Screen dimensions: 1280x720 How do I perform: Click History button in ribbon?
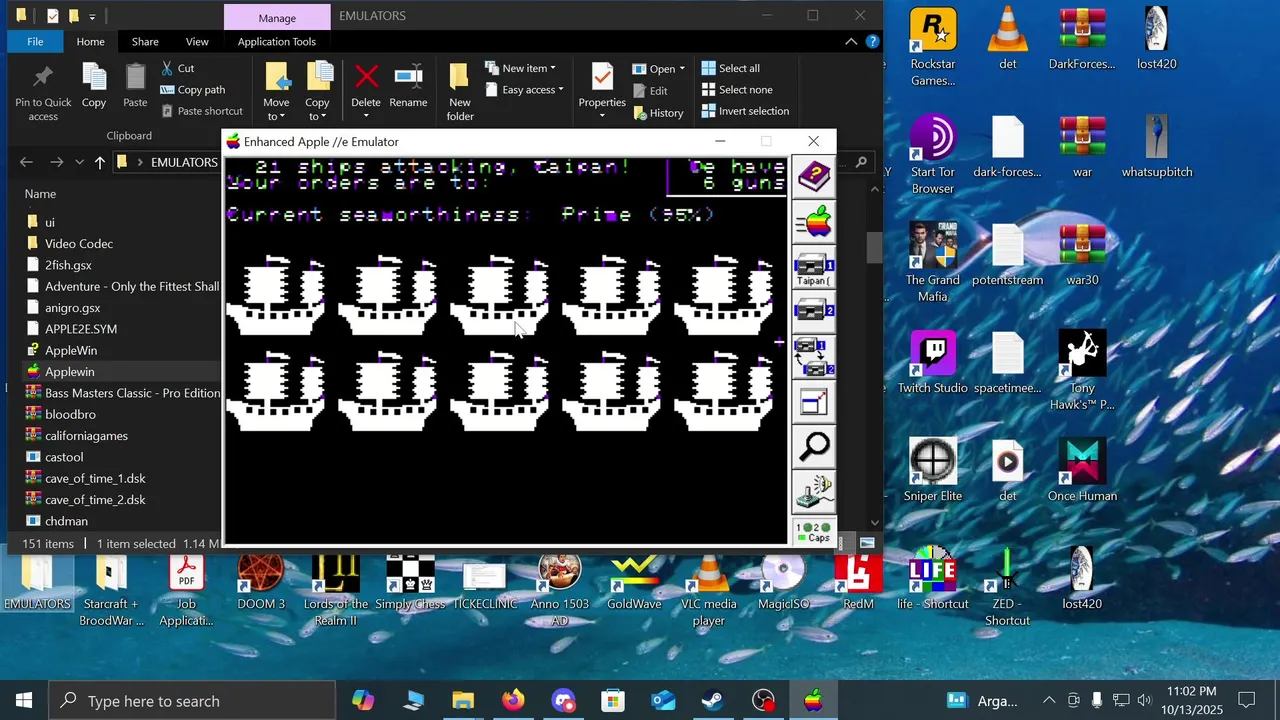click(x=658, y=113)
